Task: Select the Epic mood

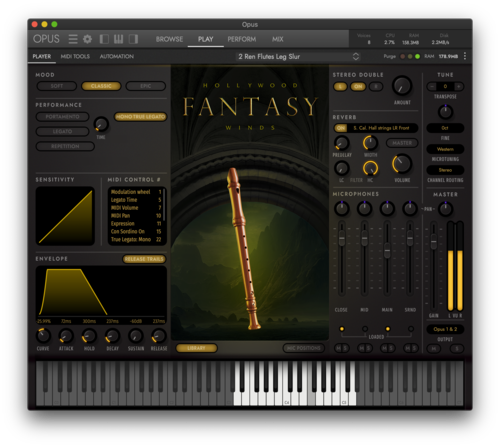Action: 146,86
